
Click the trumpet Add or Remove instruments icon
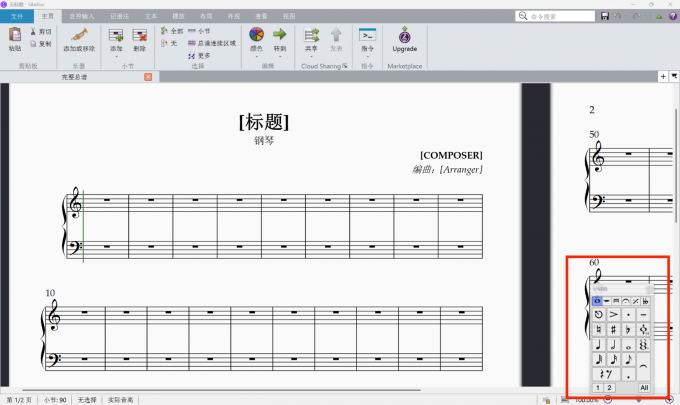click(79, 35)
